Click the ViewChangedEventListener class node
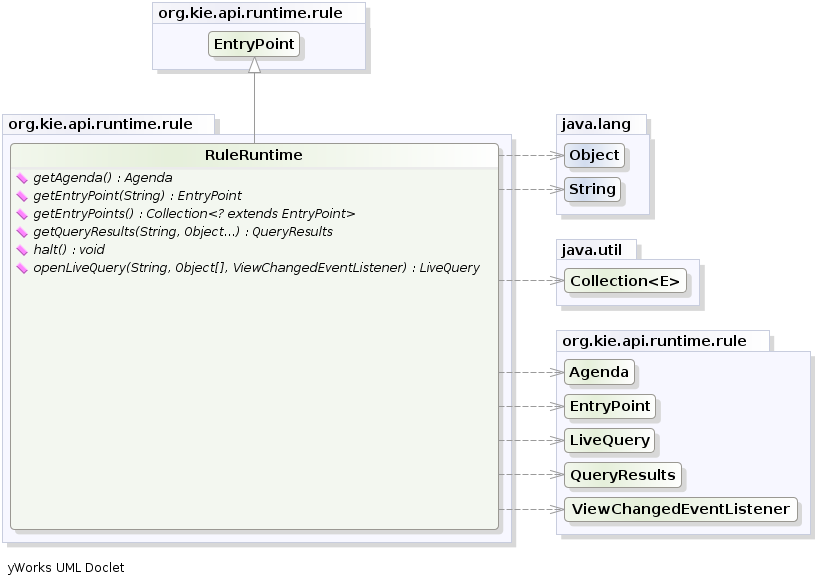This screenshot has width=817, height=585. click(680, 509)
